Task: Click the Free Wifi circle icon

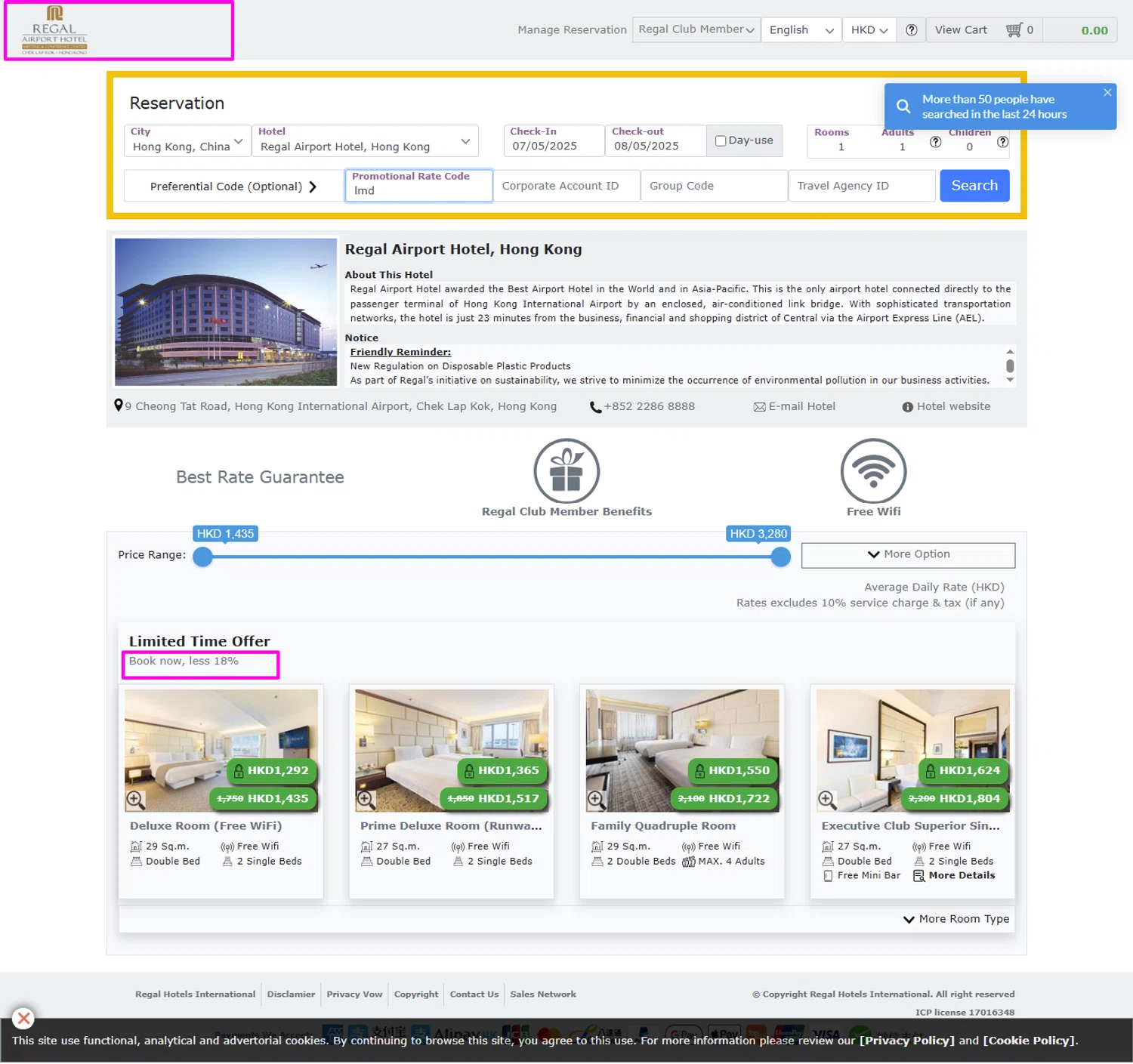Action: [x=874, y=471]
